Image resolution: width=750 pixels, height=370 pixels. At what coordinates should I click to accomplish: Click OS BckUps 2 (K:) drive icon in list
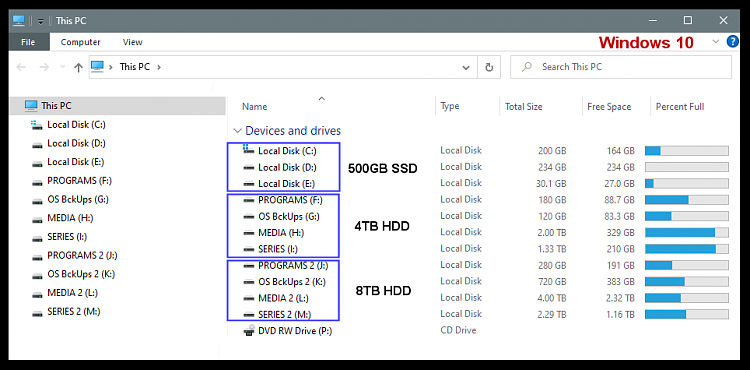coord(248,282)
